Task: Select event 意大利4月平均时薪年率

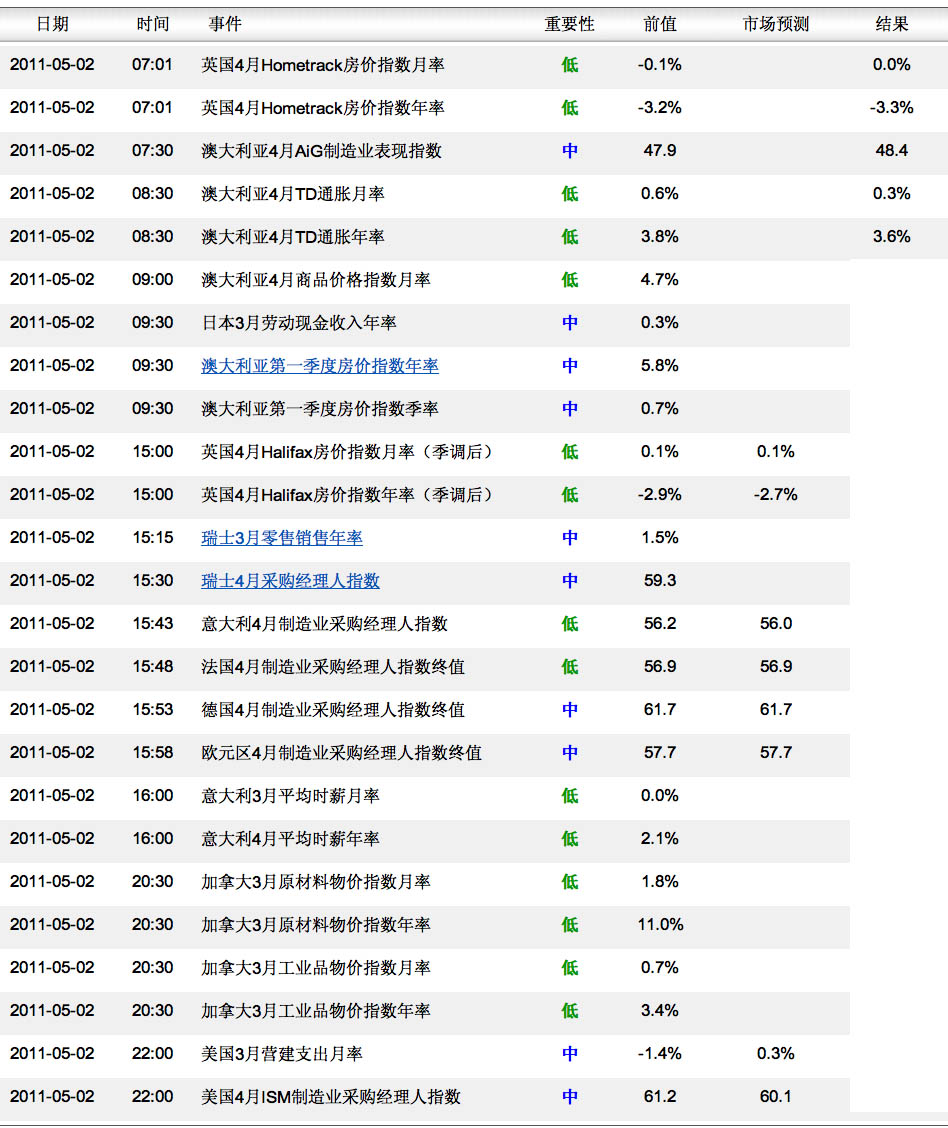Action: (x=290, y=839)
